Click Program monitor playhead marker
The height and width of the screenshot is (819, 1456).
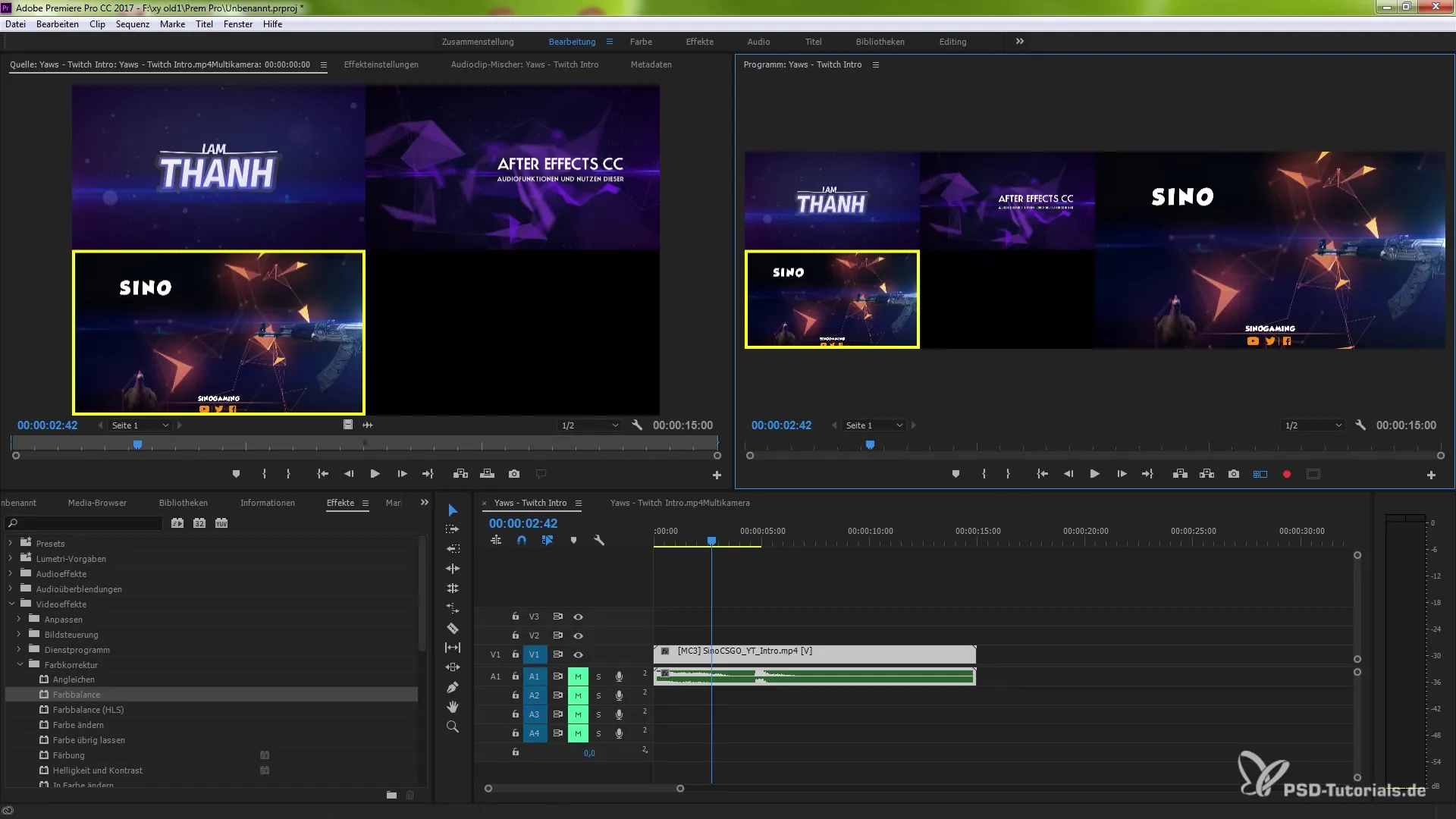pyautogui.click(x=870, y=444)
